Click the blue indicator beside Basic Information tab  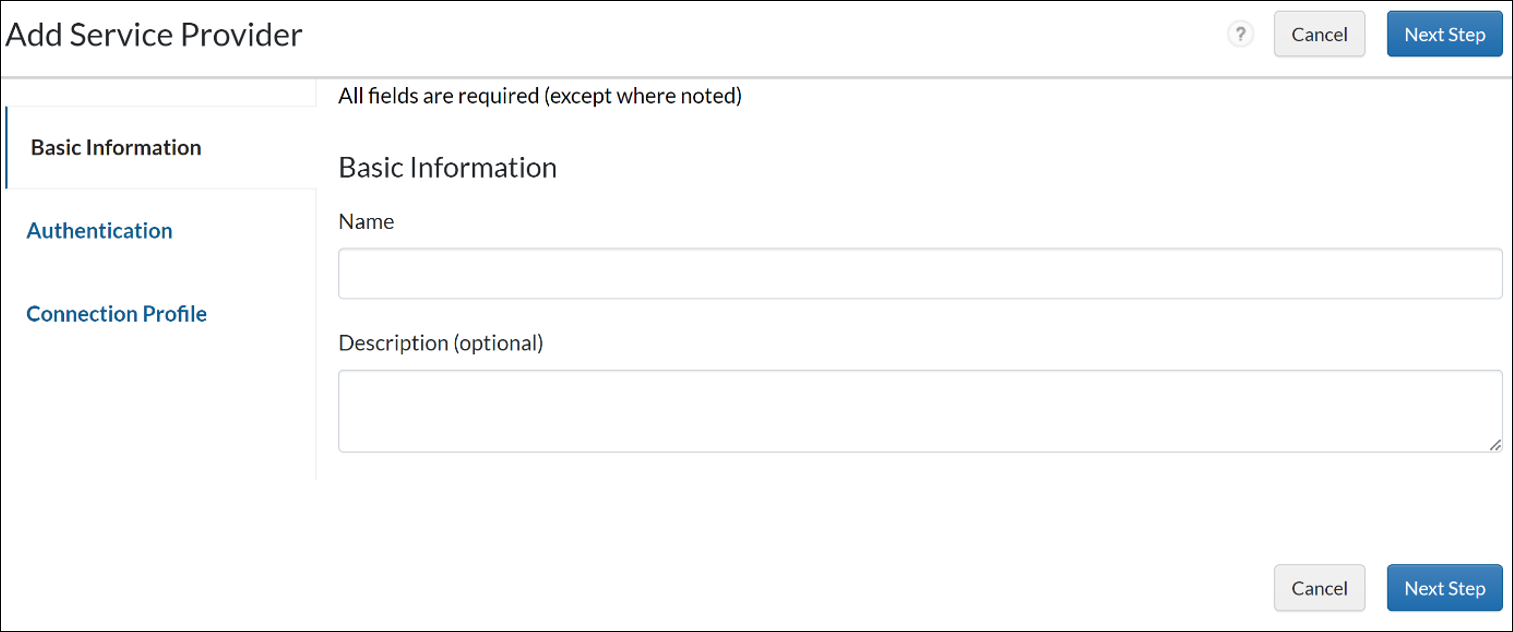tap(7, 148)
